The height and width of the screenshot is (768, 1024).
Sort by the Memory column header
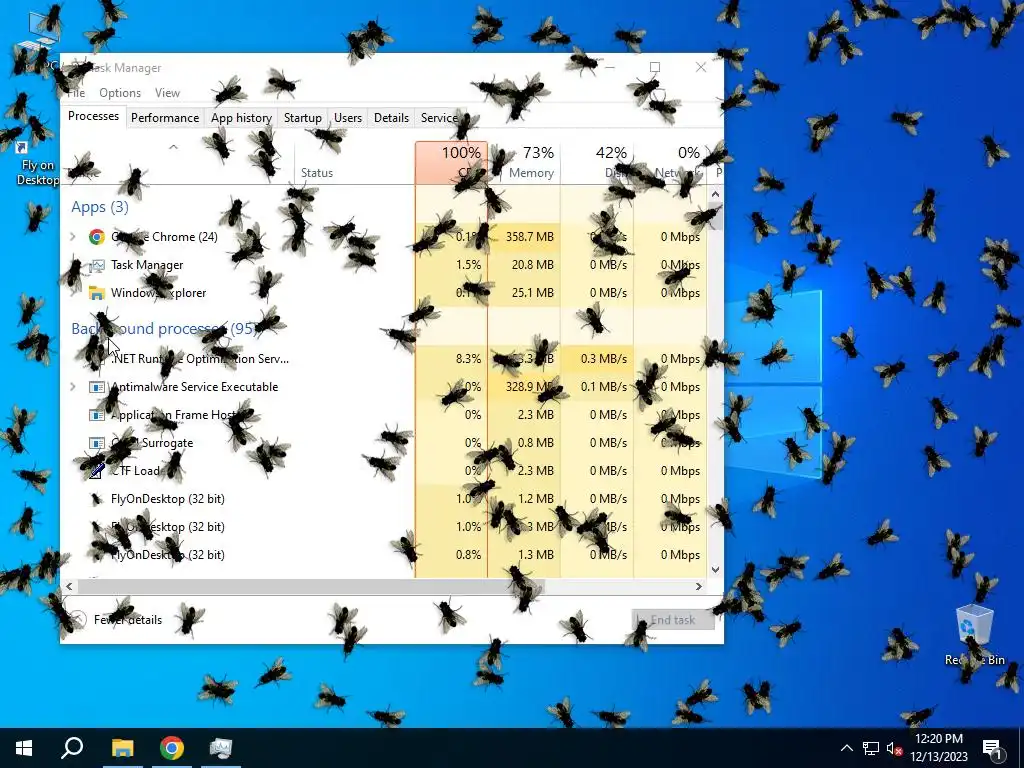click(x=524, y=163)
